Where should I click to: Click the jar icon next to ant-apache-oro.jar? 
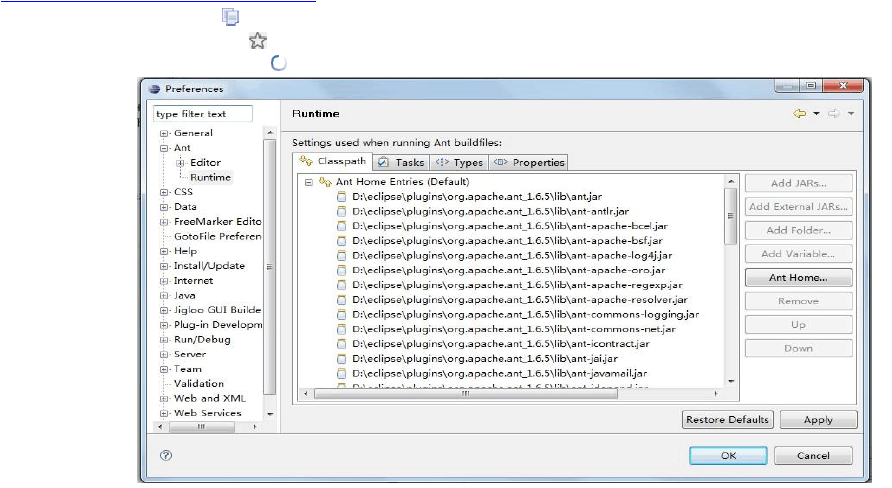pyautogui.click(x=341, y=271)
